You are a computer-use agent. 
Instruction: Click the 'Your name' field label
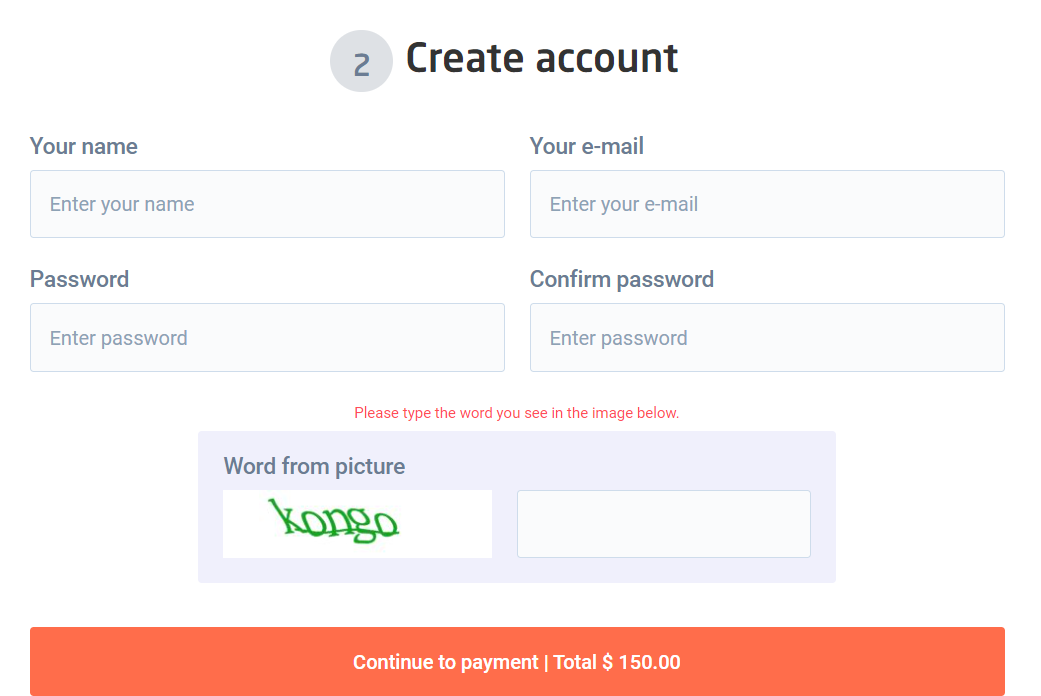(x=84, y=146)
